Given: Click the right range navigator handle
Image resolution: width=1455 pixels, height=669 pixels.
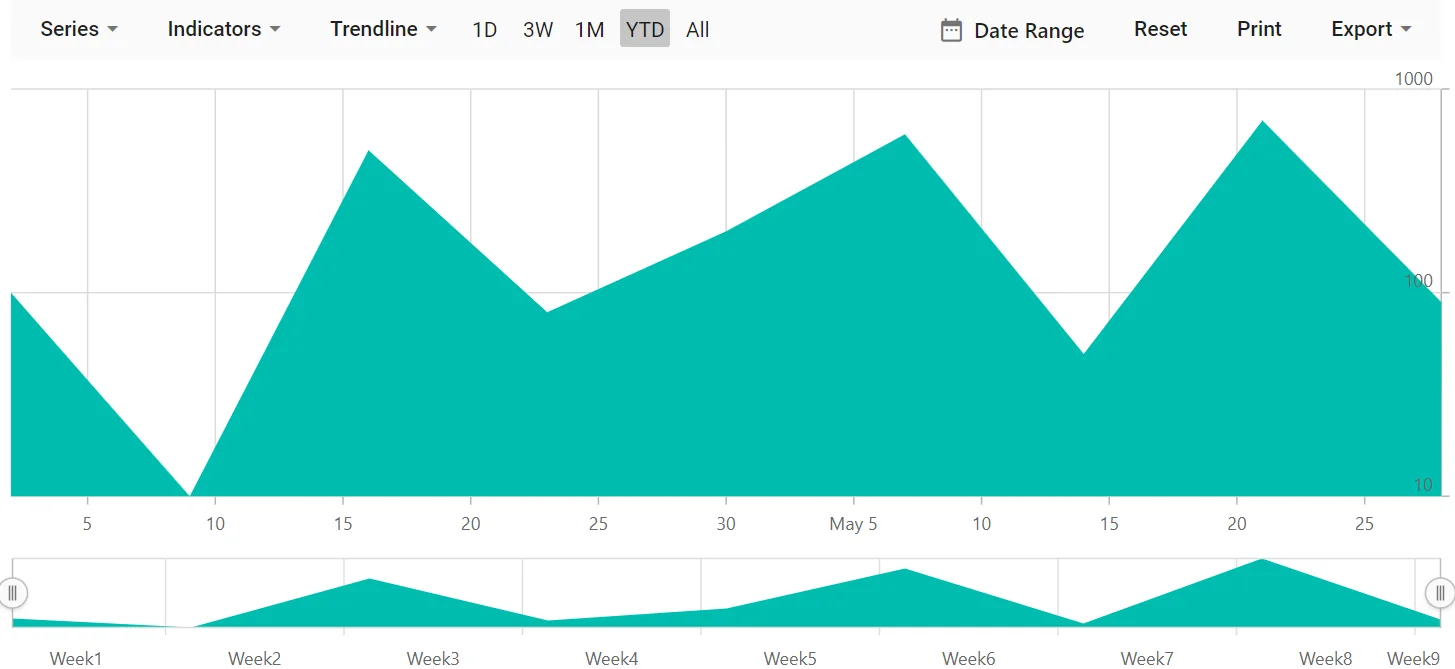Looking at the screenshot, I should [1440, 593].
